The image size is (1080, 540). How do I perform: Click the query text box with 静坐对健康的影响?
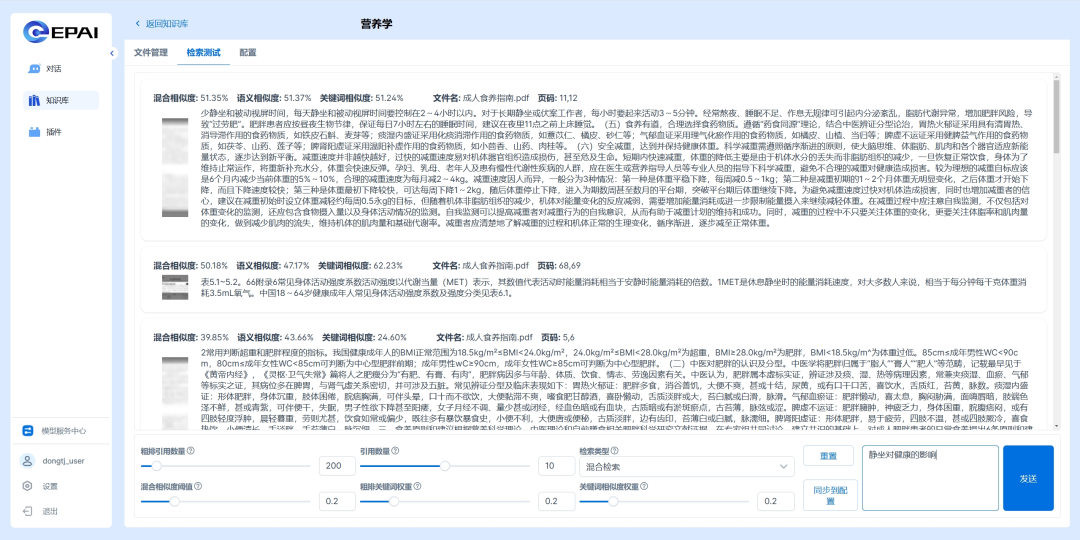tap(929, 478)
